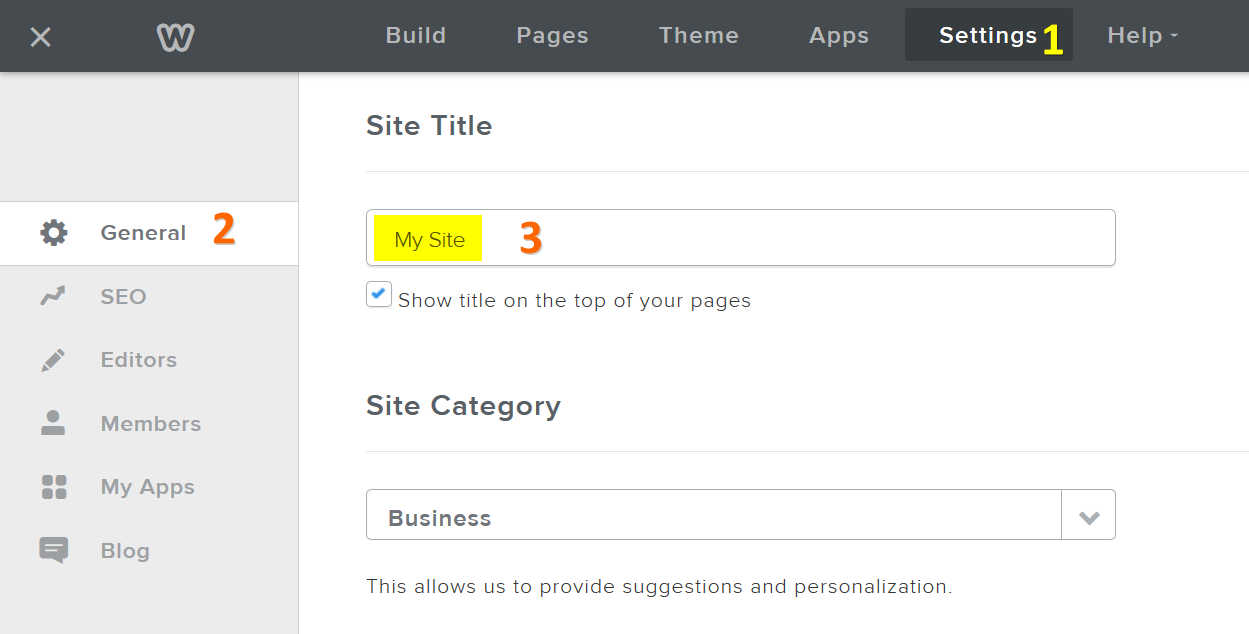Switch to the Build tab

[416, 36]
